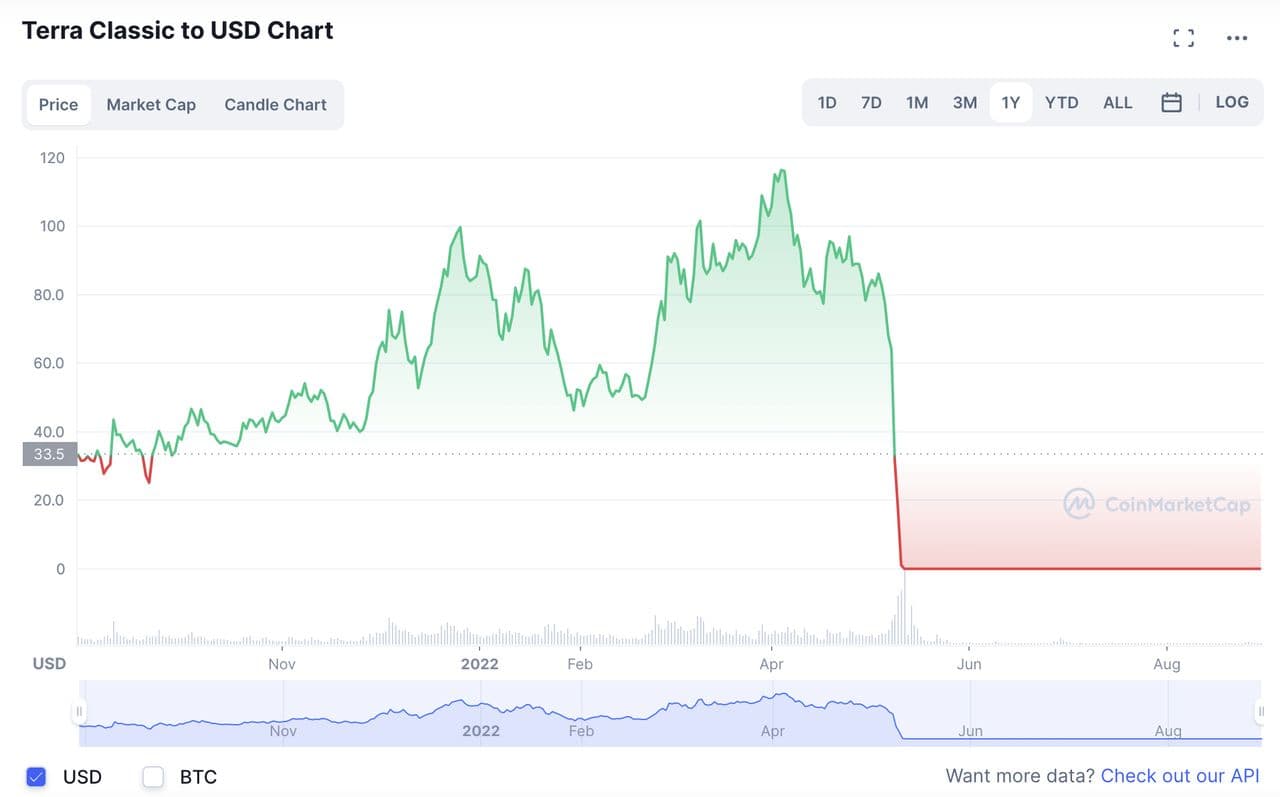Open the three-dot more options menu

point(1237,39)
